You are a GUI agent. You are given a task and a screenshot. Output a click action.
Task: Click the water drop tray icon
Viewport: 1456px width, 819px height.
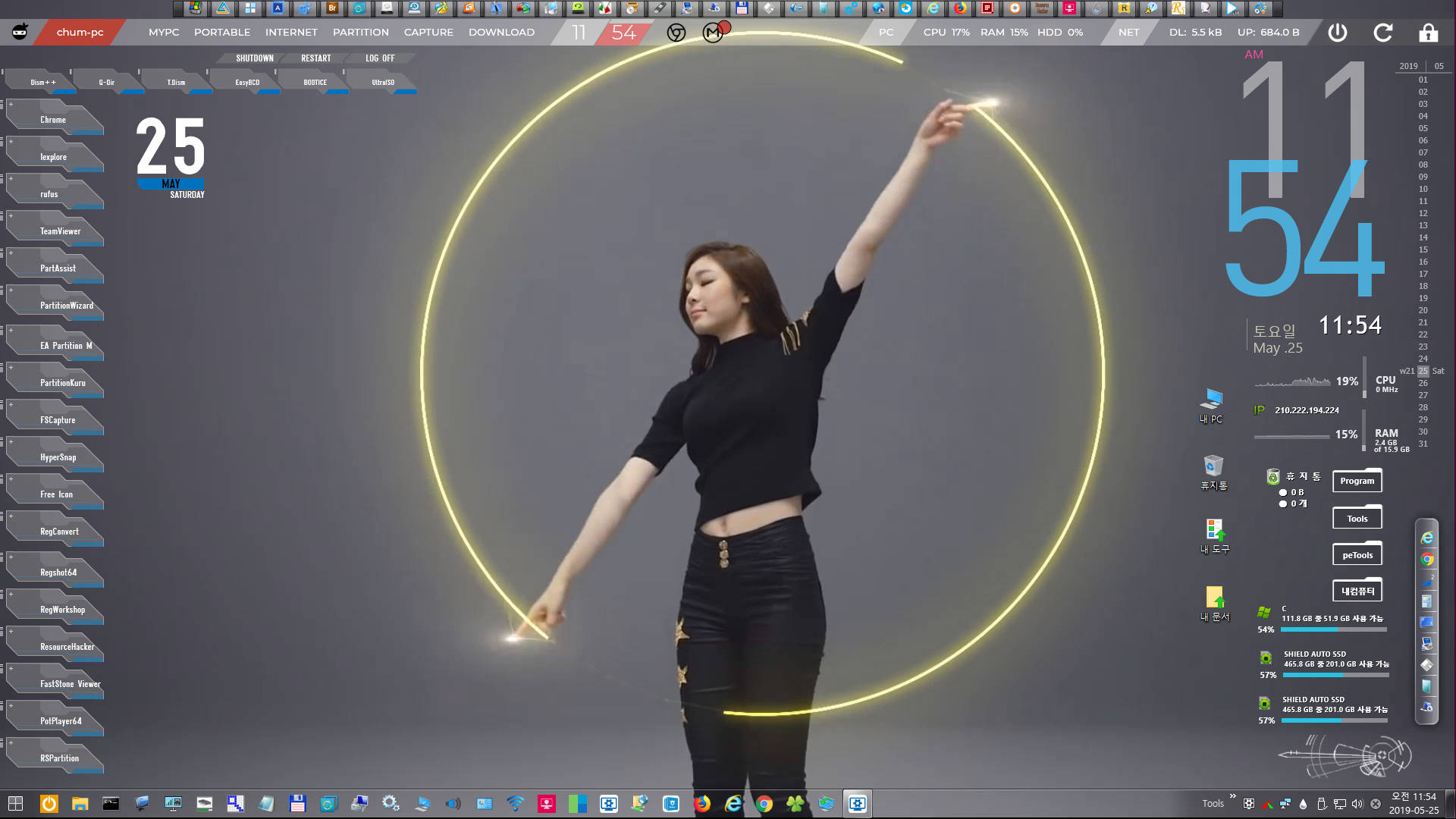click(x=1303, y=804)
